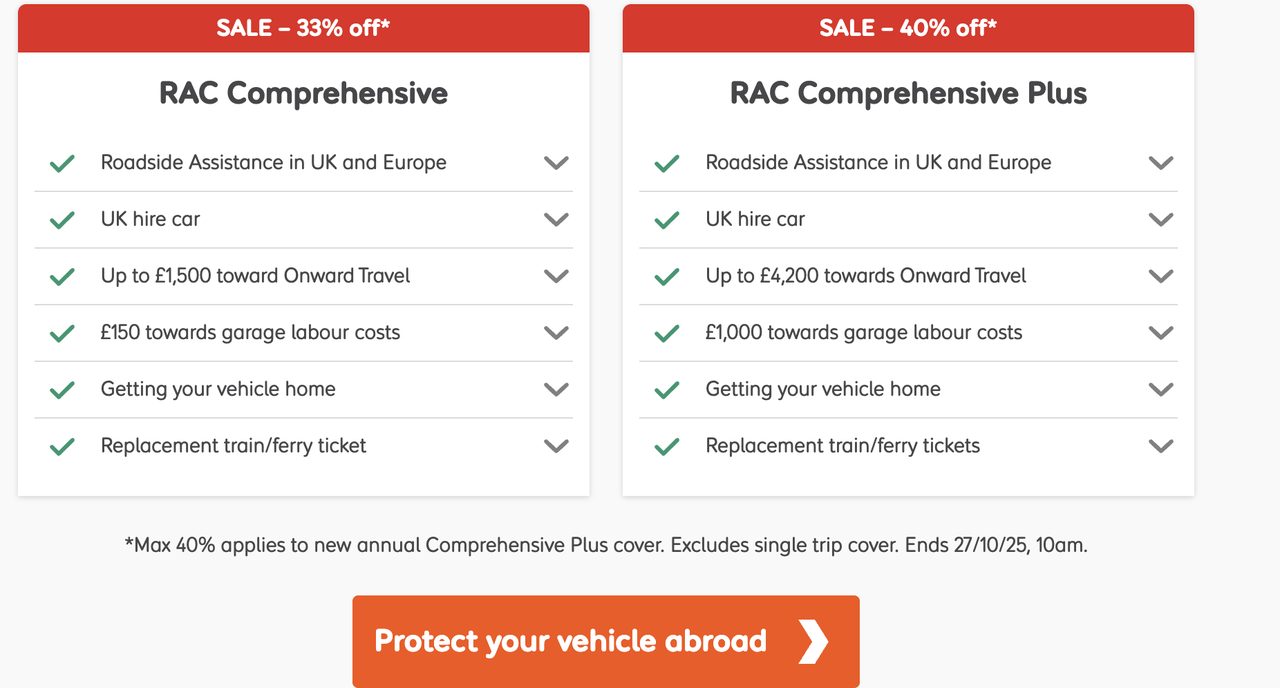This screenshot has width=1280, height=688.
Task: Expand the £4,200 Onward Travel chevron
Action: (1161, 276)
